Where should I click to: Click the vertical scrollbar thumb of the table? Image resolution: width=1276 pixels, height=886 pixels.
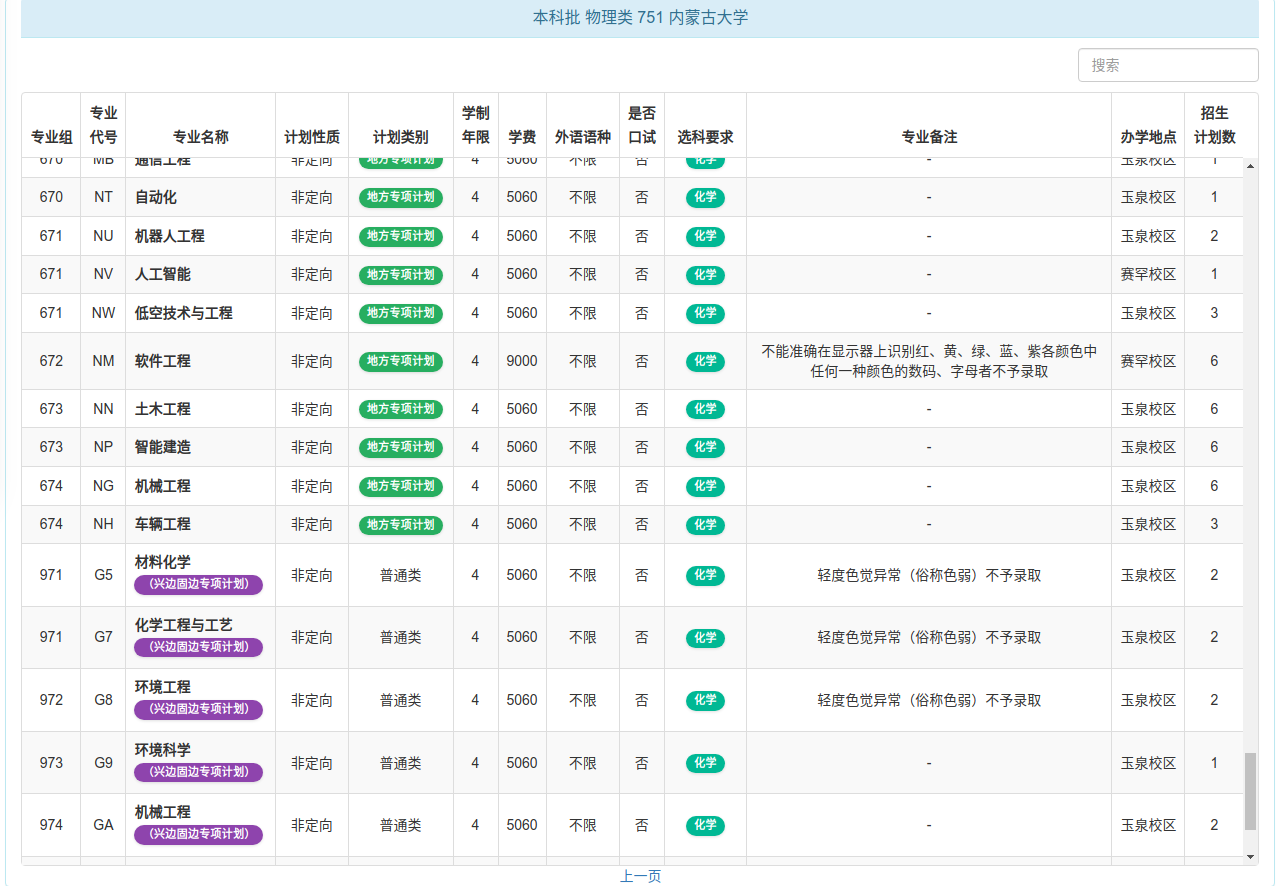tap(1250, 792)
